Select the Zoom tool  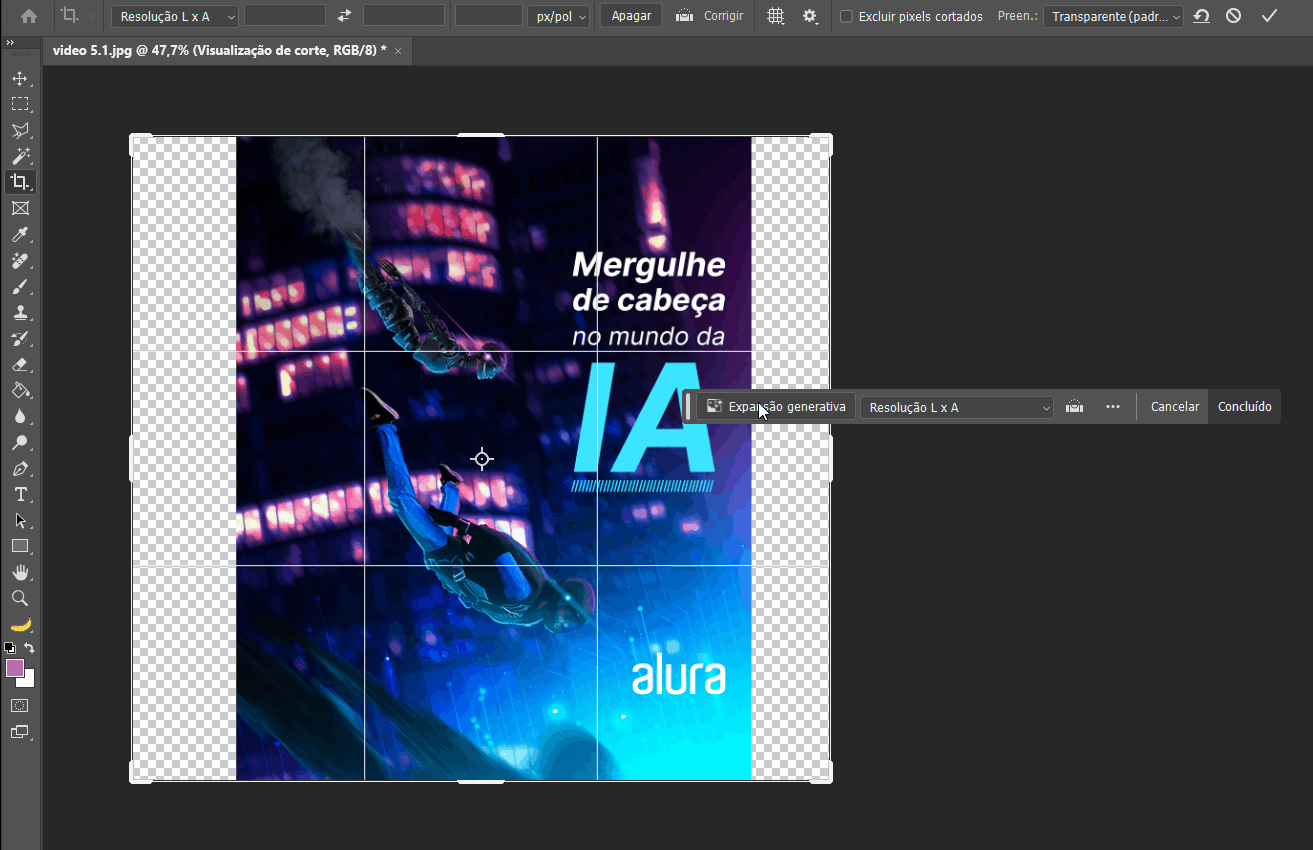pos(19,598)
